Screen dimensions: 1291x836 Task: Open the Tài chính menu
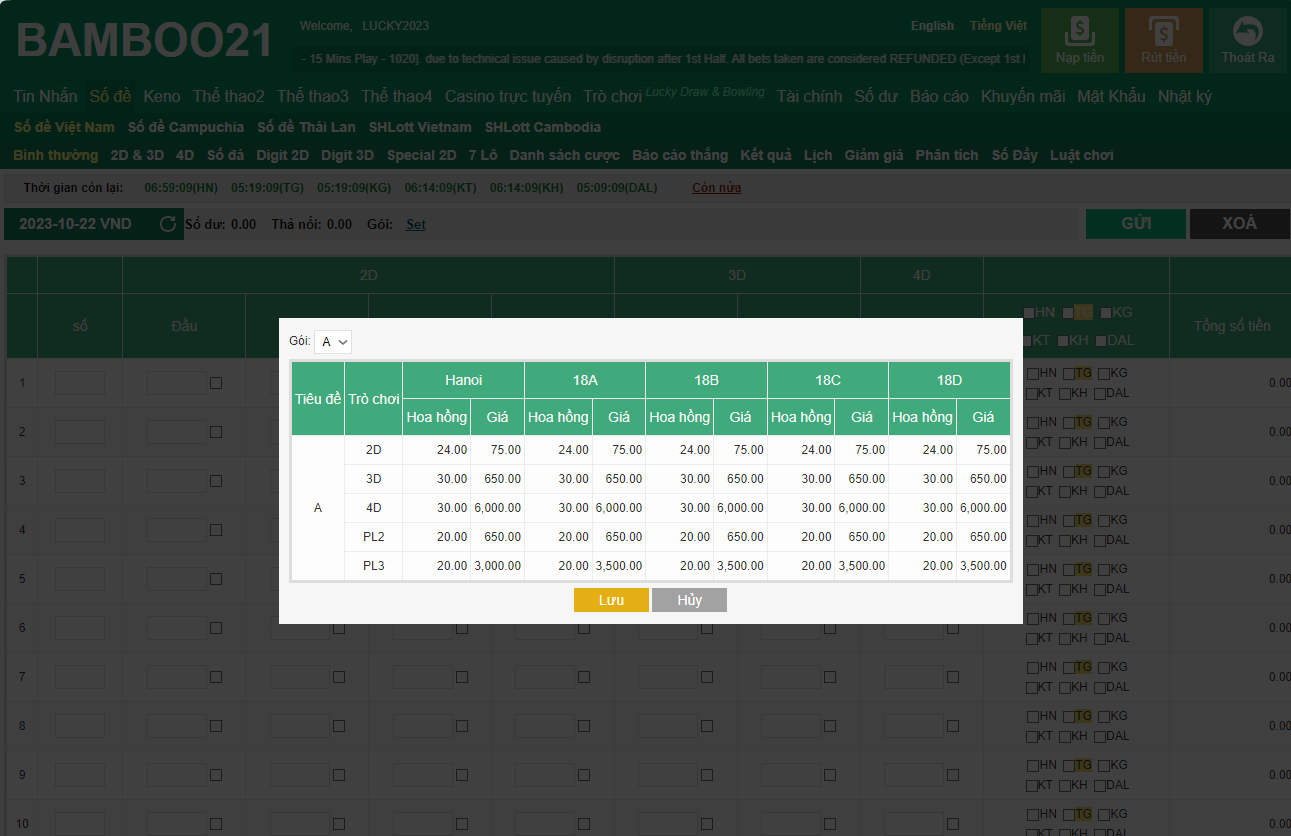tap(809, 96)
